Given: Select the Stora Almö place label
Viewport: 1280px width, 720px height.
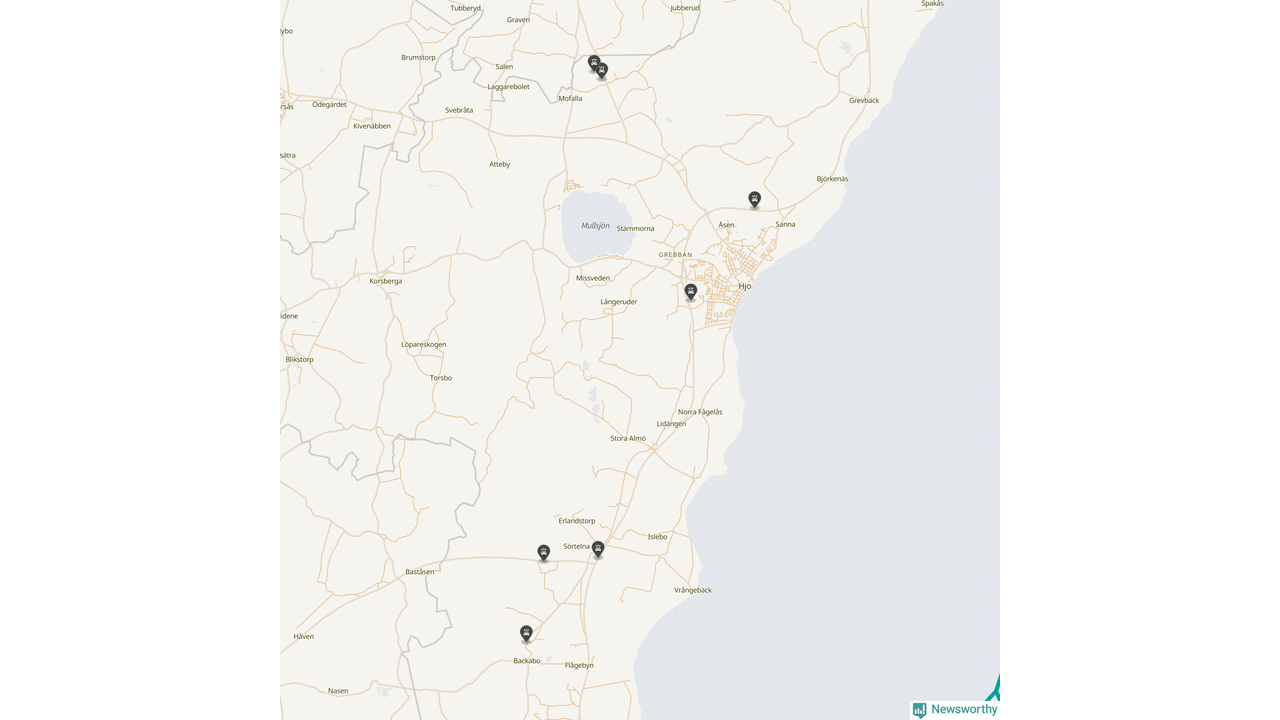Looking at the screenshot, I should [x=628, y=438].
